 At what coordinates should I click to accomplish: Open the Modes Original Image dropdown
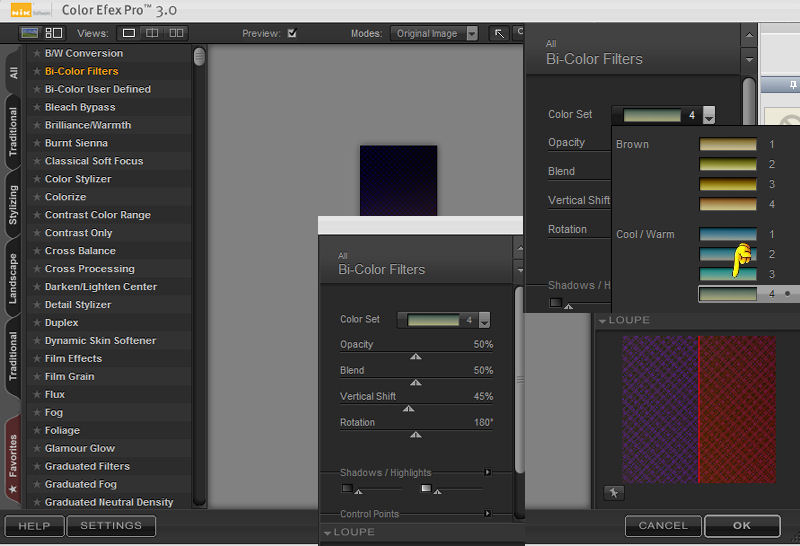point(432,33)
